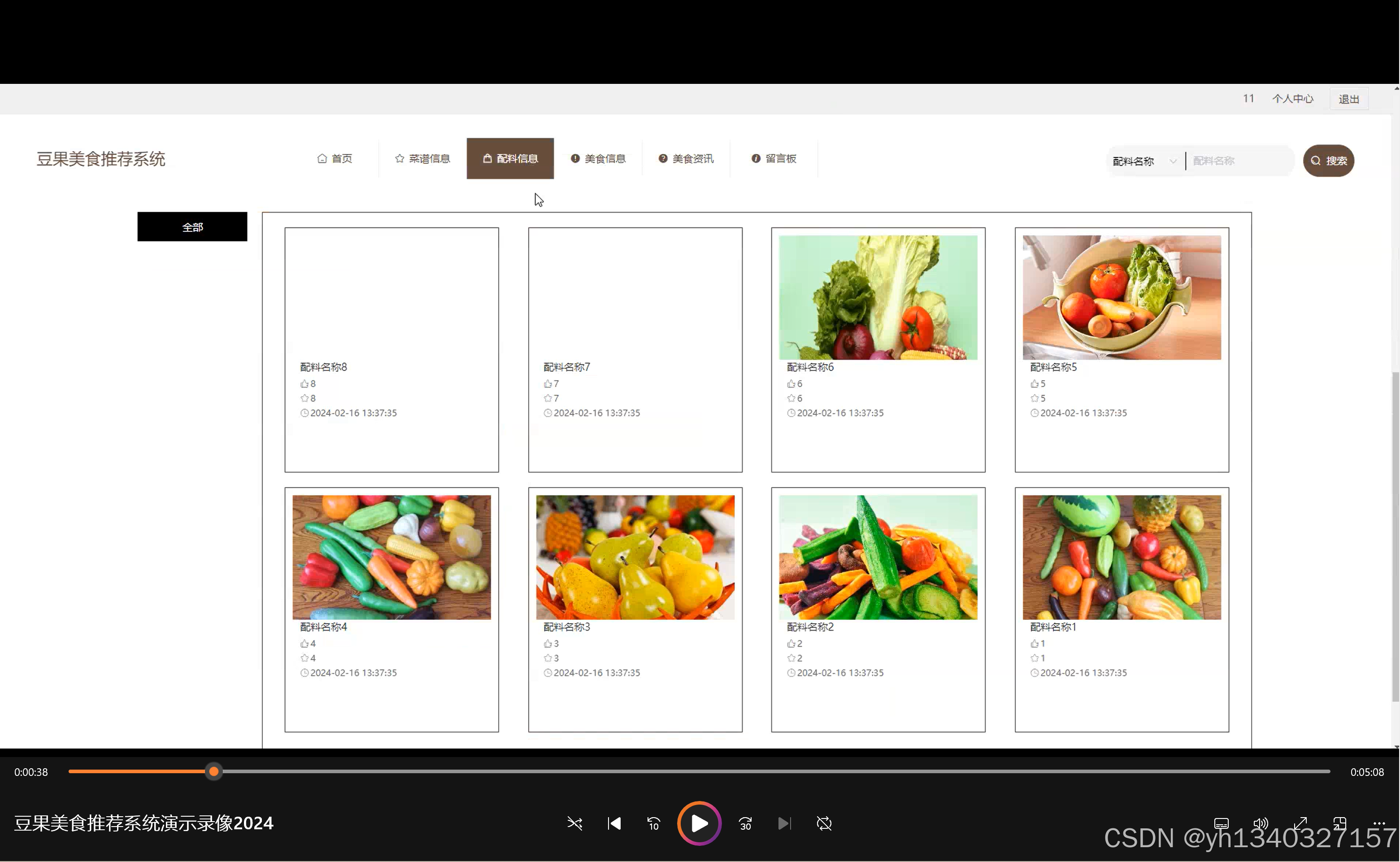Toggle repeat mode in the player
Image resolution: width=1400 pixels, height=862 pixels.
(x=824, y=823)
